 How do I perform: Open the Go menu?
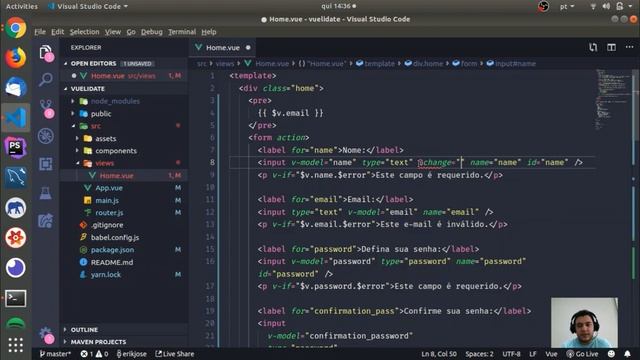[x=131, y=32]
